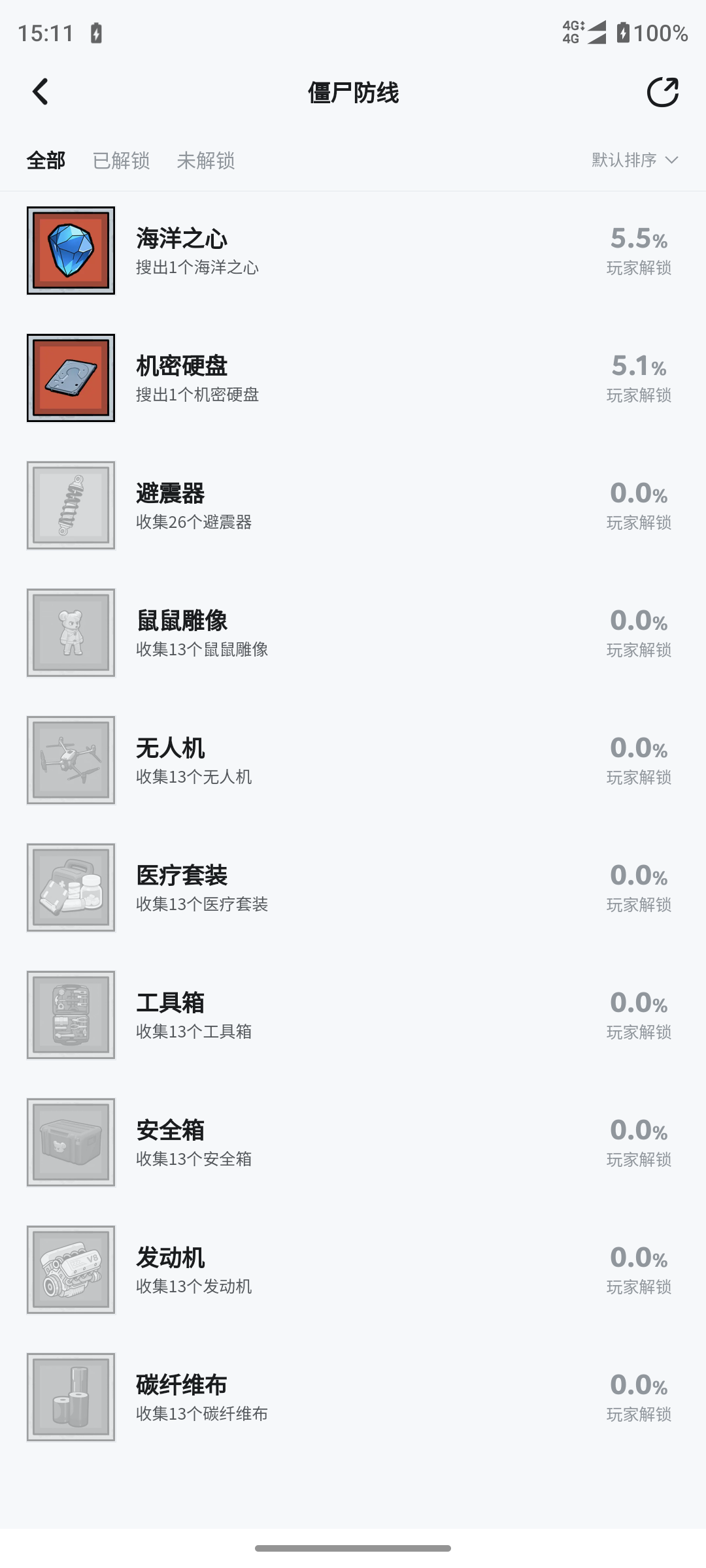Open the 默认排序 sort dropdown
This screenshot has height=1568, width=706.
(x=624, y=160)
